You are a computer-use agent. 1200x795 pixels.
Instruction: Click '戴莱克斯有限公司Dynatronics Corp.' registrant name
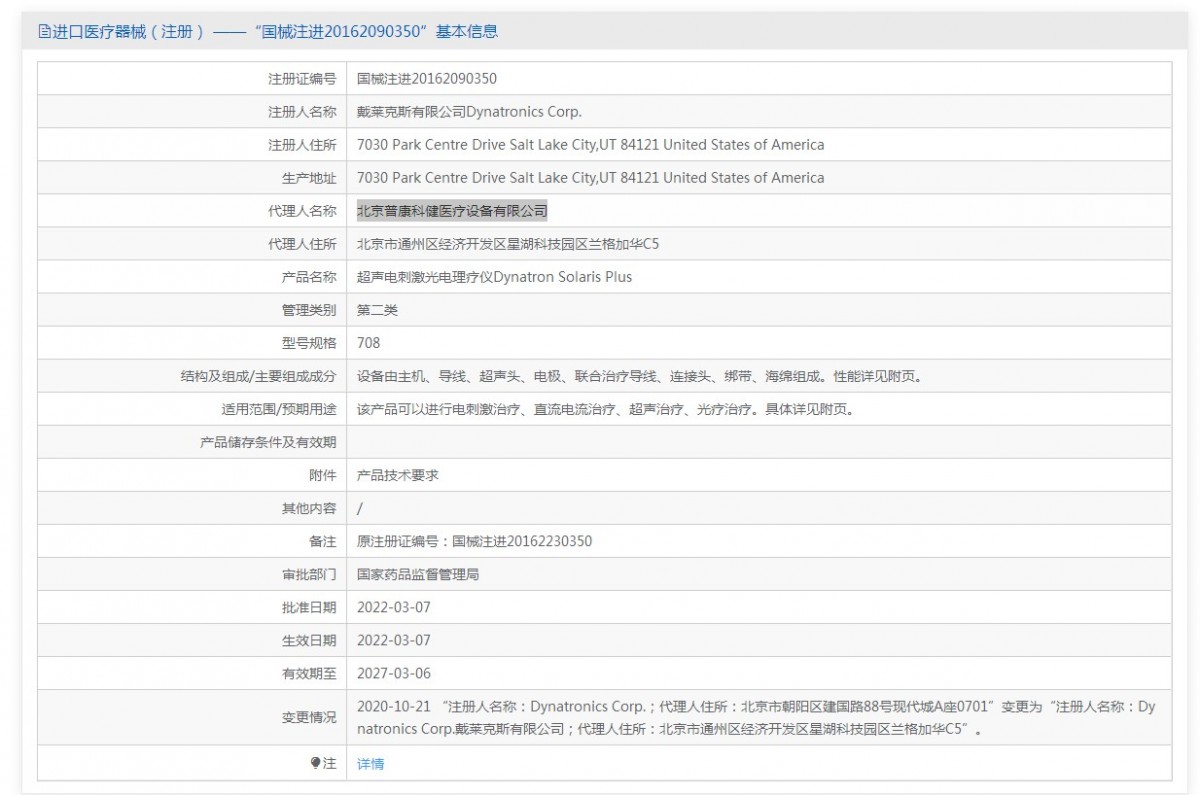[x=469, y=112]
